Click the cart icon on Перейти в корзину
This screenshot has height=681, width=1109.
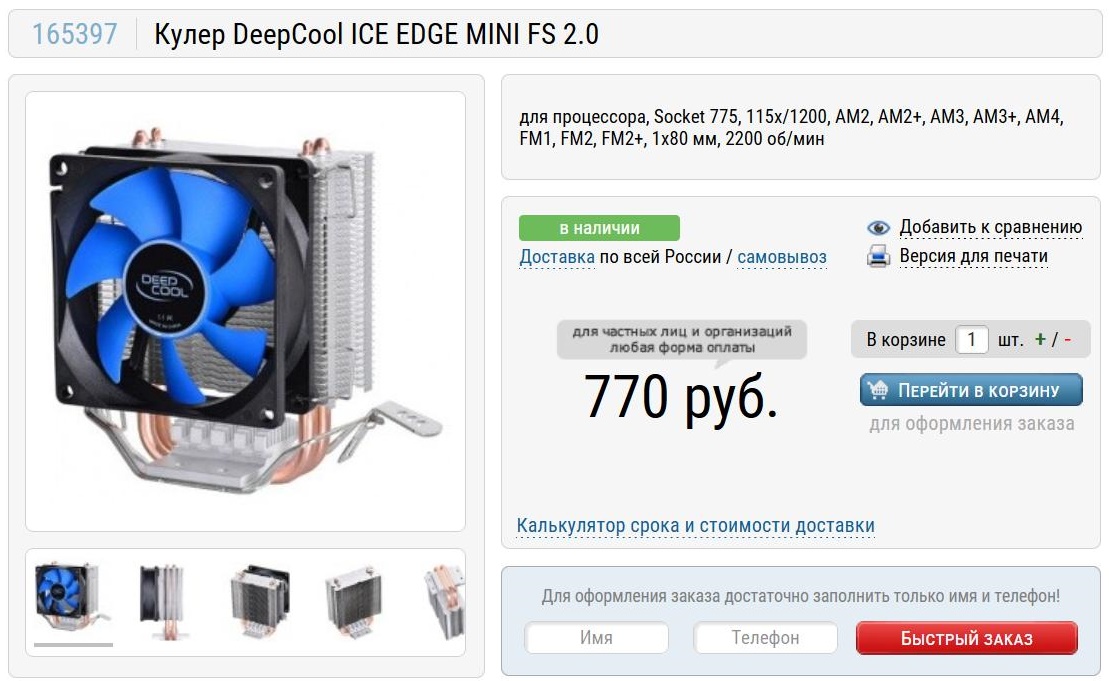[x=878, y=390]
